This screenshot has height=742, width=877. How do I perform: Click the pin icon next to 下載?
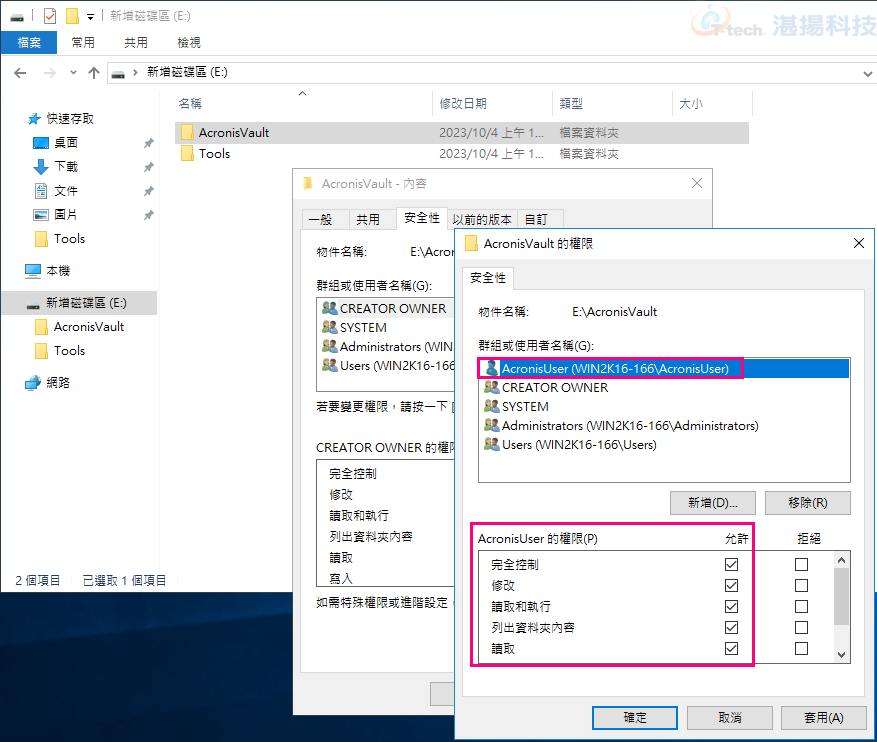(148, 167)
